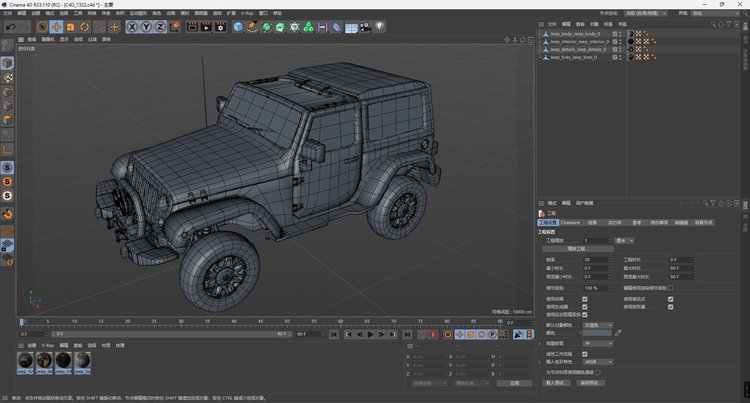750x403 pixels.
Task: Render to Picture Viewer icon
Action: pyautogui.click(x=206, y=27)
